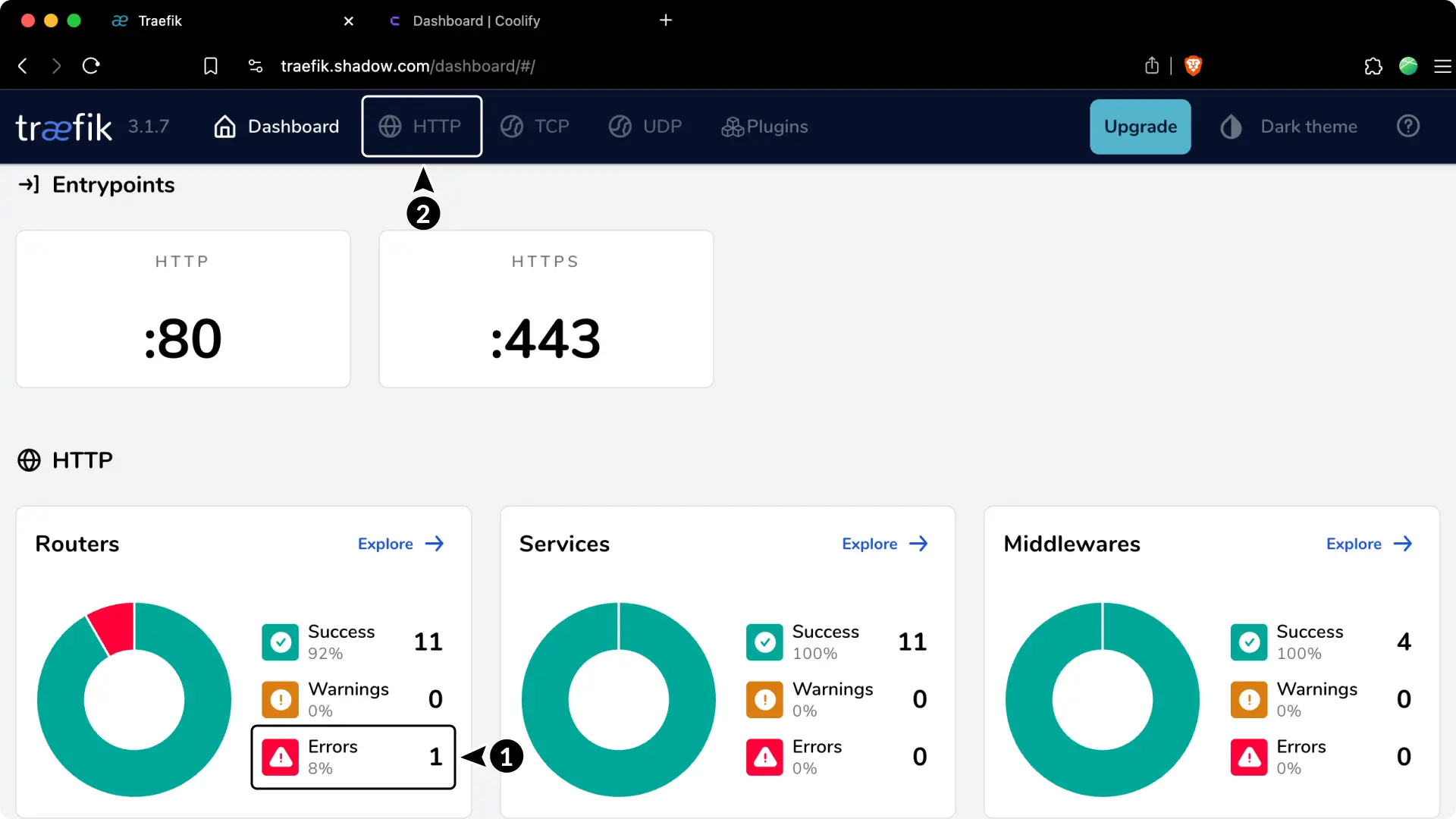Toggle Dark theme
The image size is (1456, 819).
pyautogui.click(x=1288, y=127)
